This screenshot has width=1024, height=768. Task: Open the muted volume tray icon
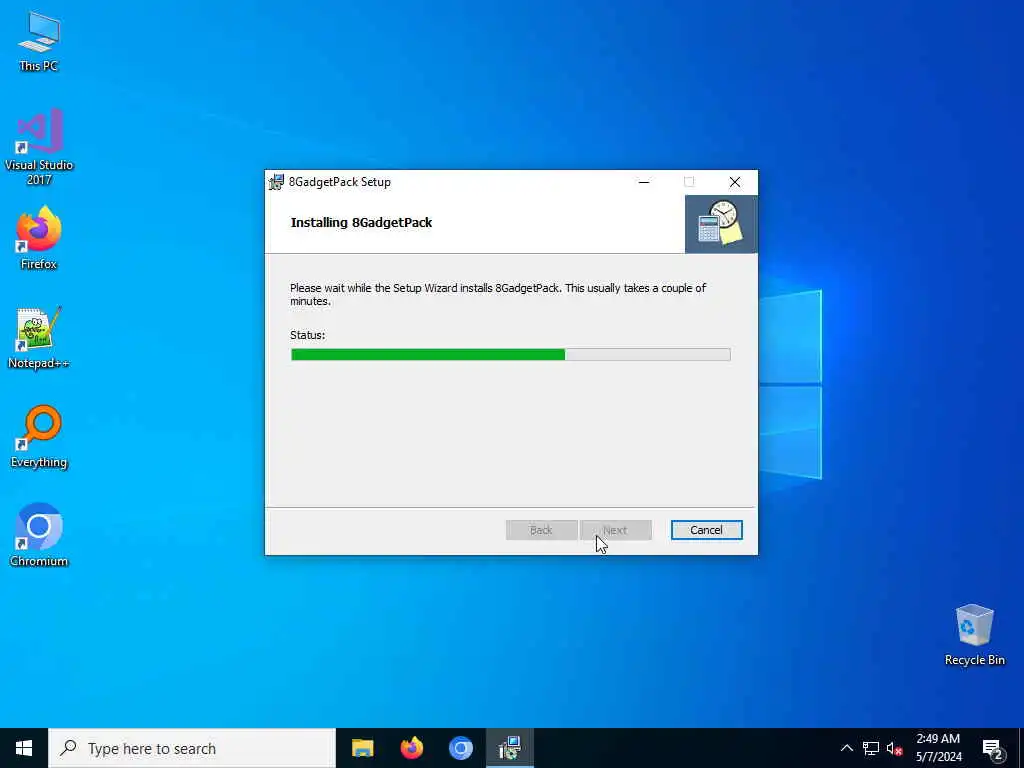[894, 748]
